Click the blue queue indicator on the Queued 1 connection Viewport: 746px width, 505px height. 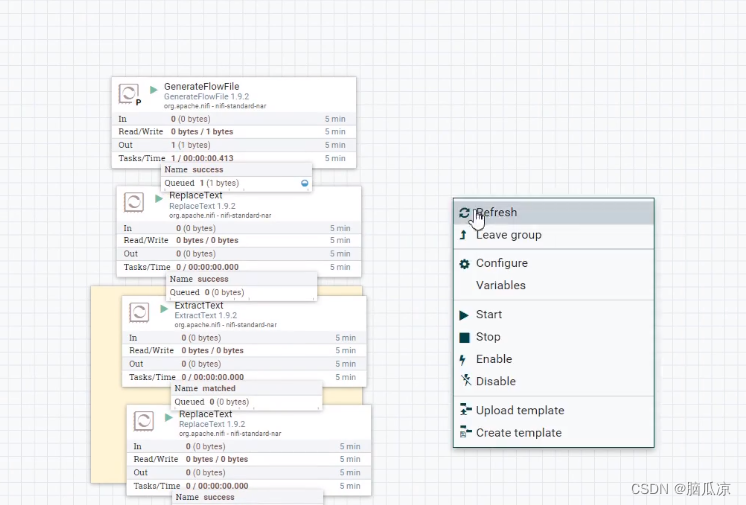(x=304, y=183)
